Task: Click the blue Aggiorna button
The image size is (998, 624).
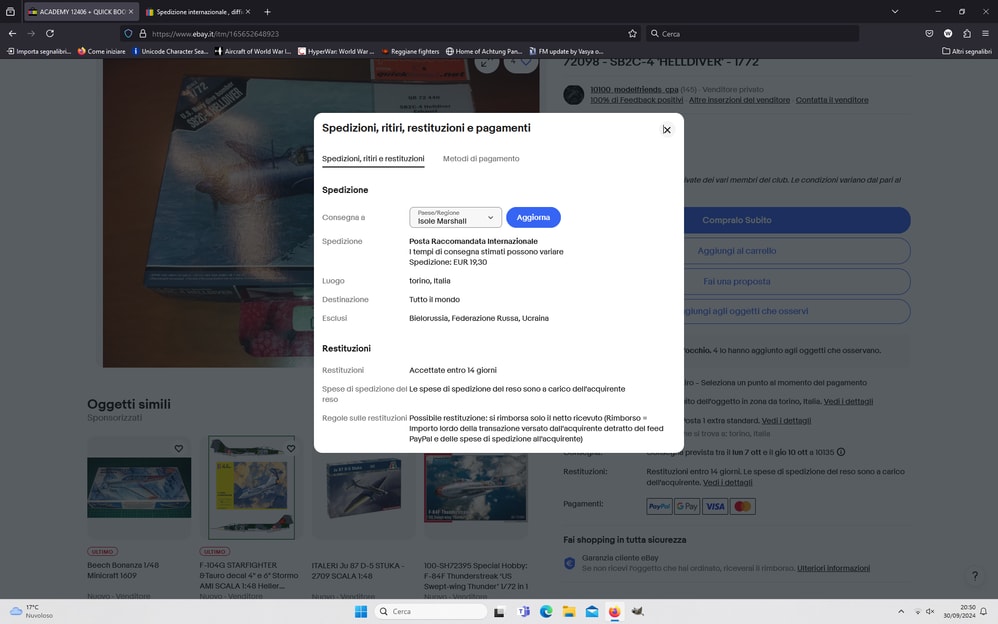Action: [533, 217]
